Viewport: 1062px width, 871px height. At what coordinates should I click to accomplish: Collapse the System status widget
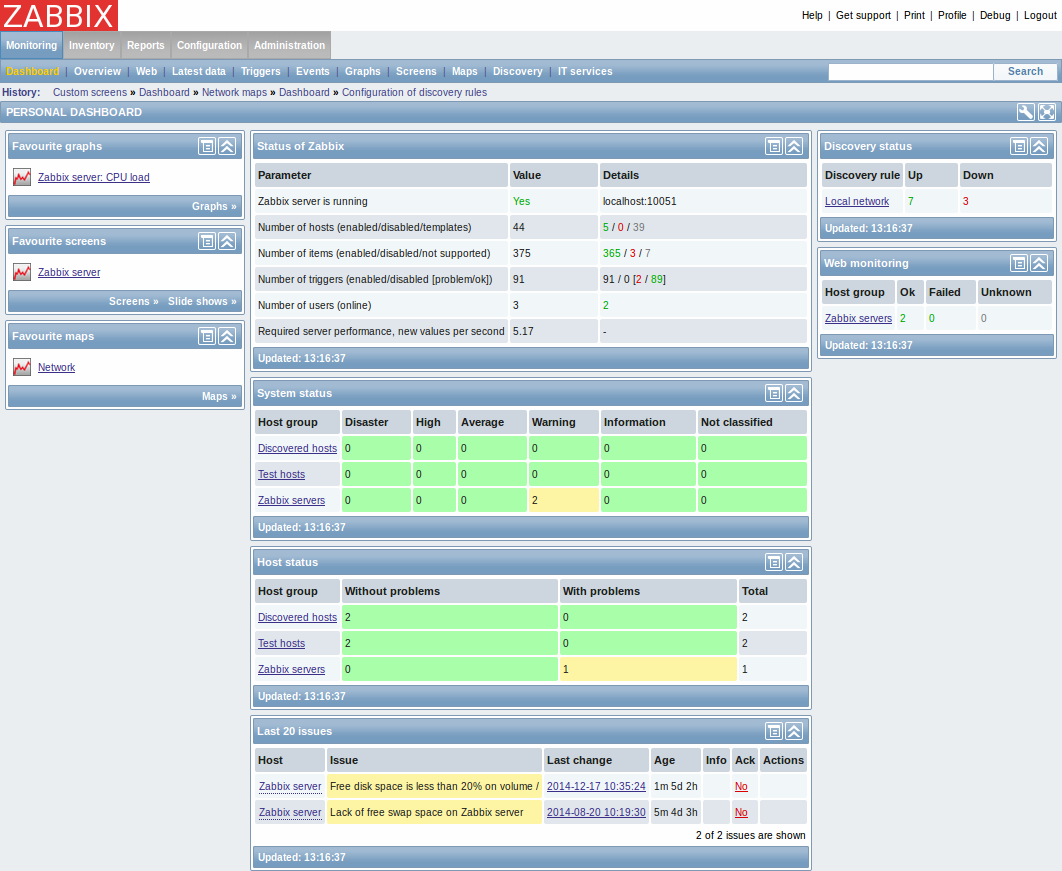pyautogui.click(x=794, y=393)
